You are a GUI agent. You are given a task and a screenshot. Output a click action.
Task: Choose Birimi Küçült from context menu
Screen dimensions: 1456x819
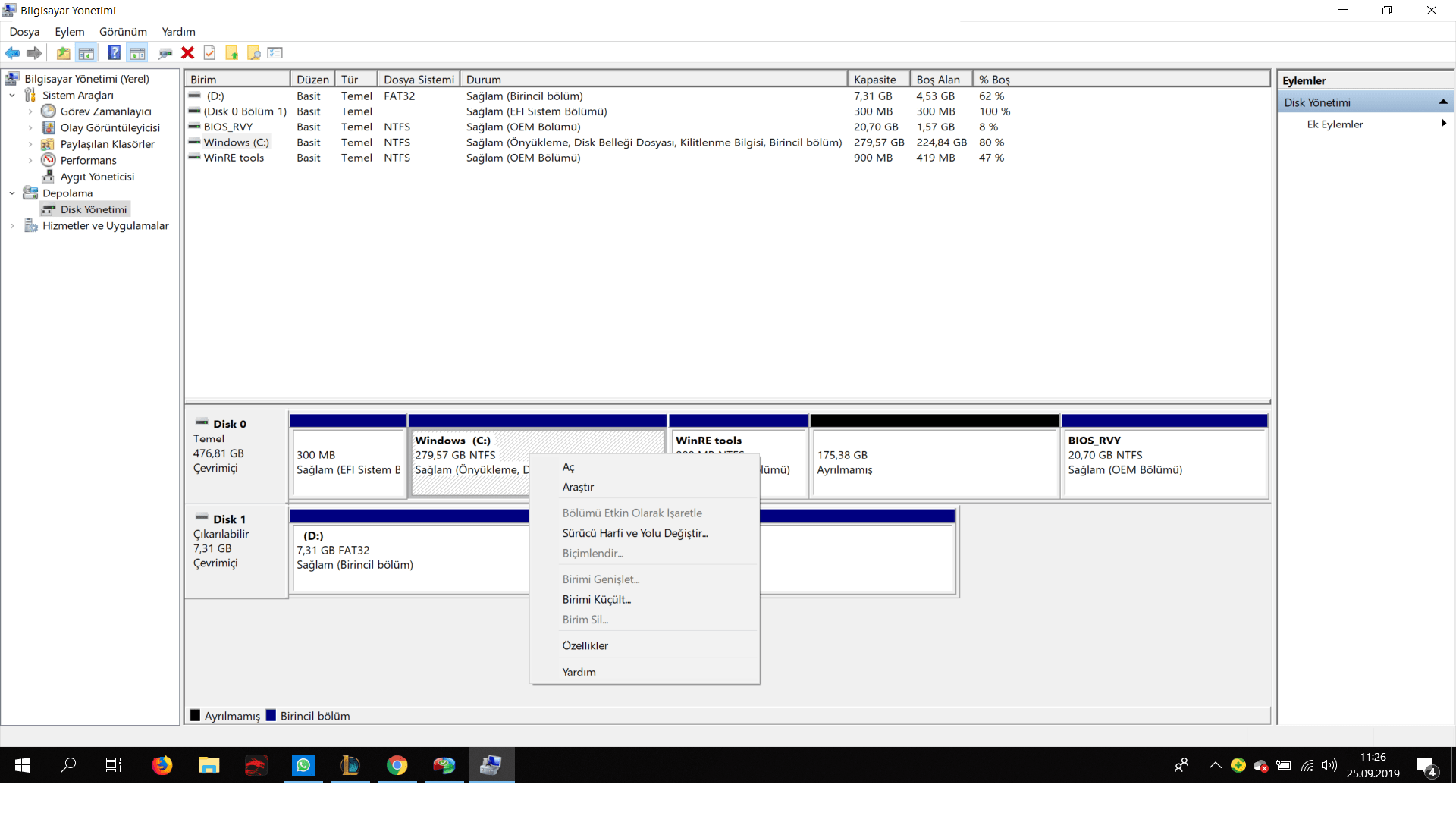(596, 599)
